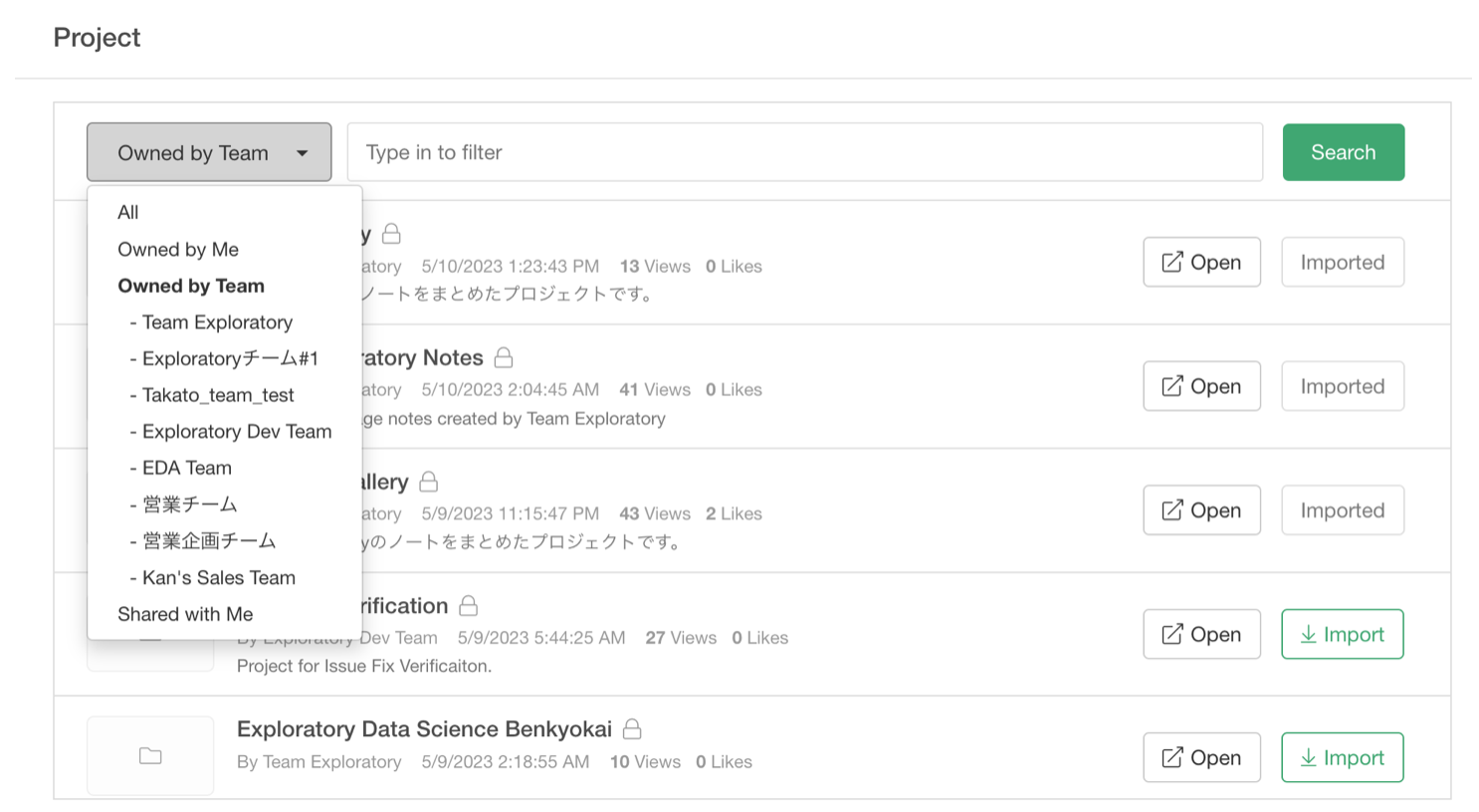Screen dimensions: 1479x812
Task: Pick Team Exploratory from the team list
Action: [217, 322]
